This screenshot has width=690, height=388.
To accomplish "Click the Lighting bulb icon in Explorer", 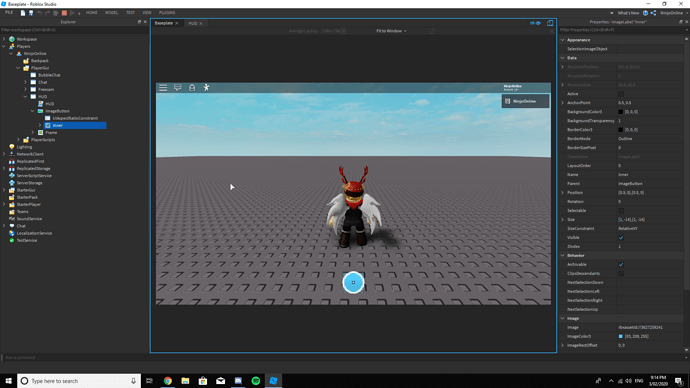I will 12,147.
